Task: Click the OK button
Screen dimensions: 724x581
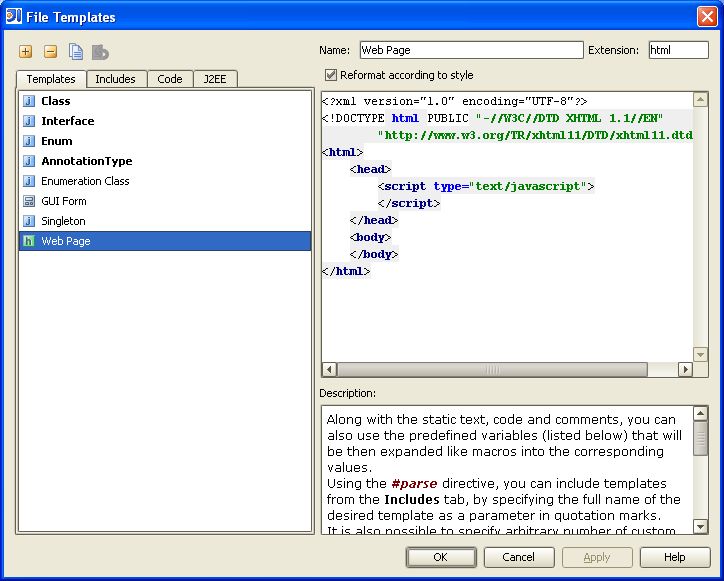Action: (441, 557)
